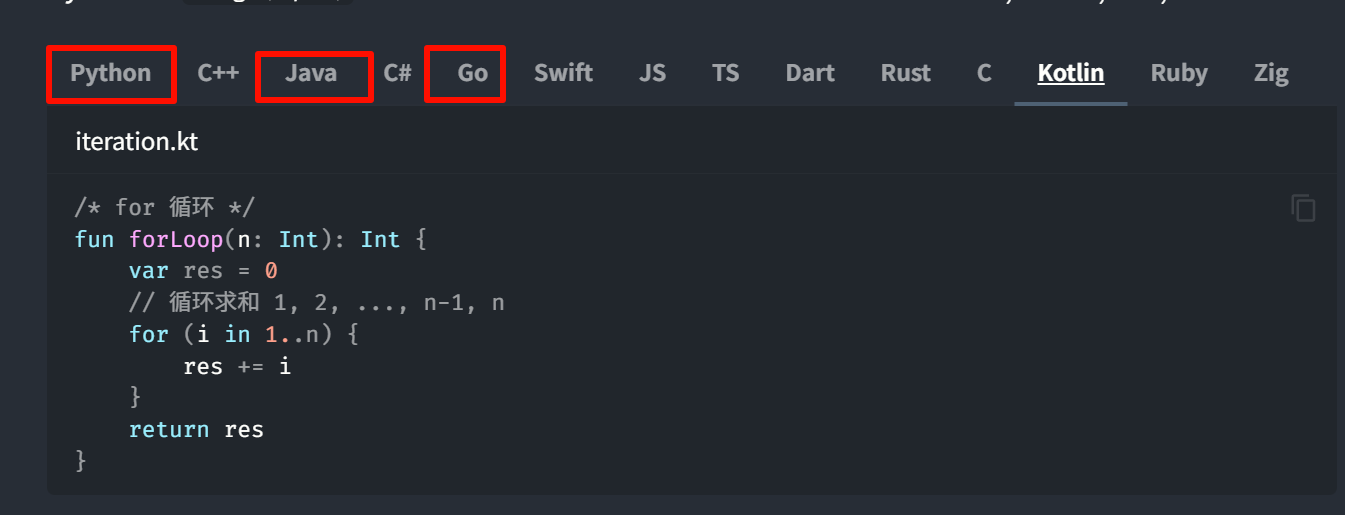Open the Ruby tab

coord(1179,73)
